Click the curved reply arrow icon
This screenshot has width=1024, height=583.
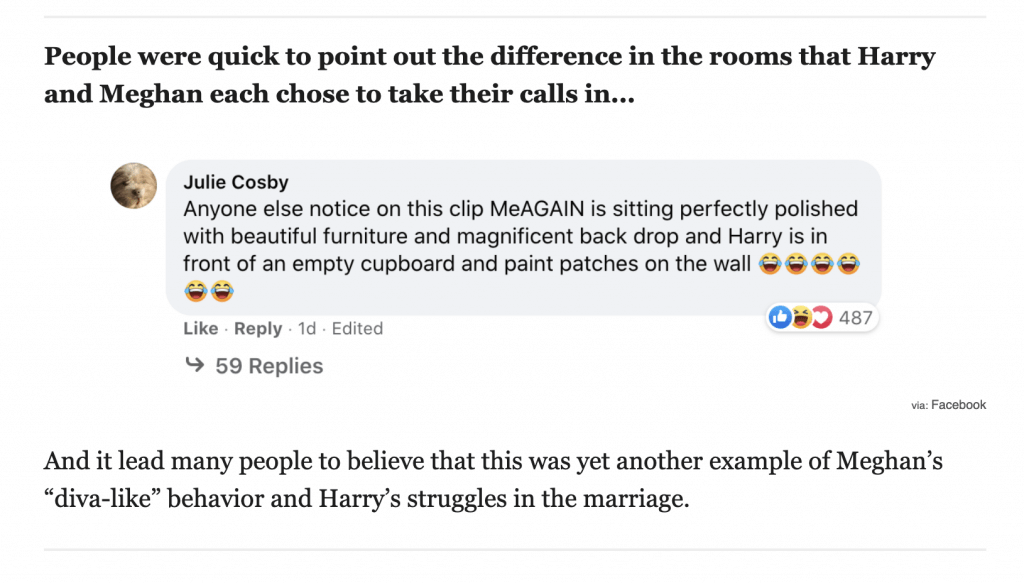[195, 364]
